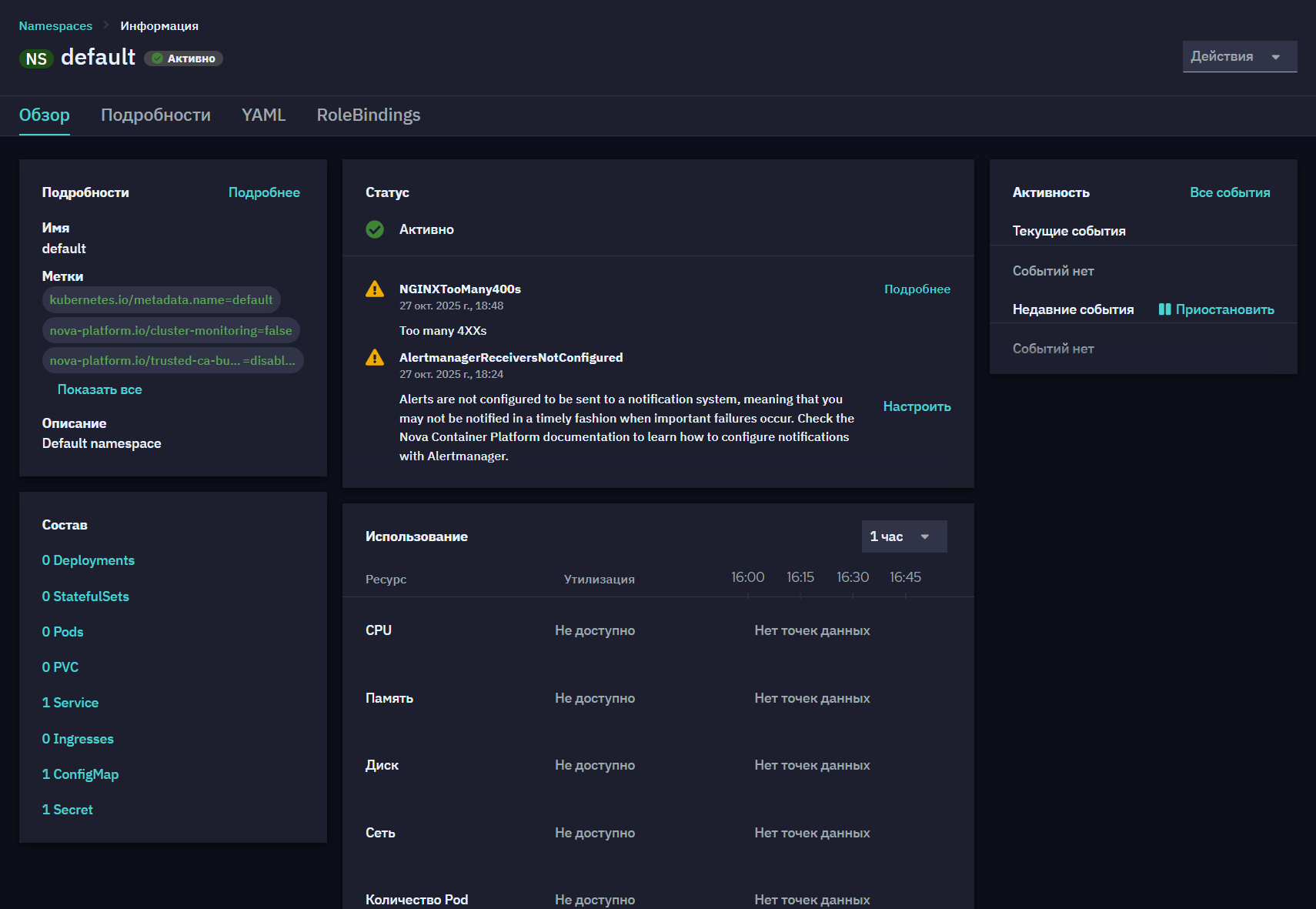1316x909 pixels.
Task: Click the 27 окт. 2025 г., 18:48 timestamp
Action: [451, 306]
